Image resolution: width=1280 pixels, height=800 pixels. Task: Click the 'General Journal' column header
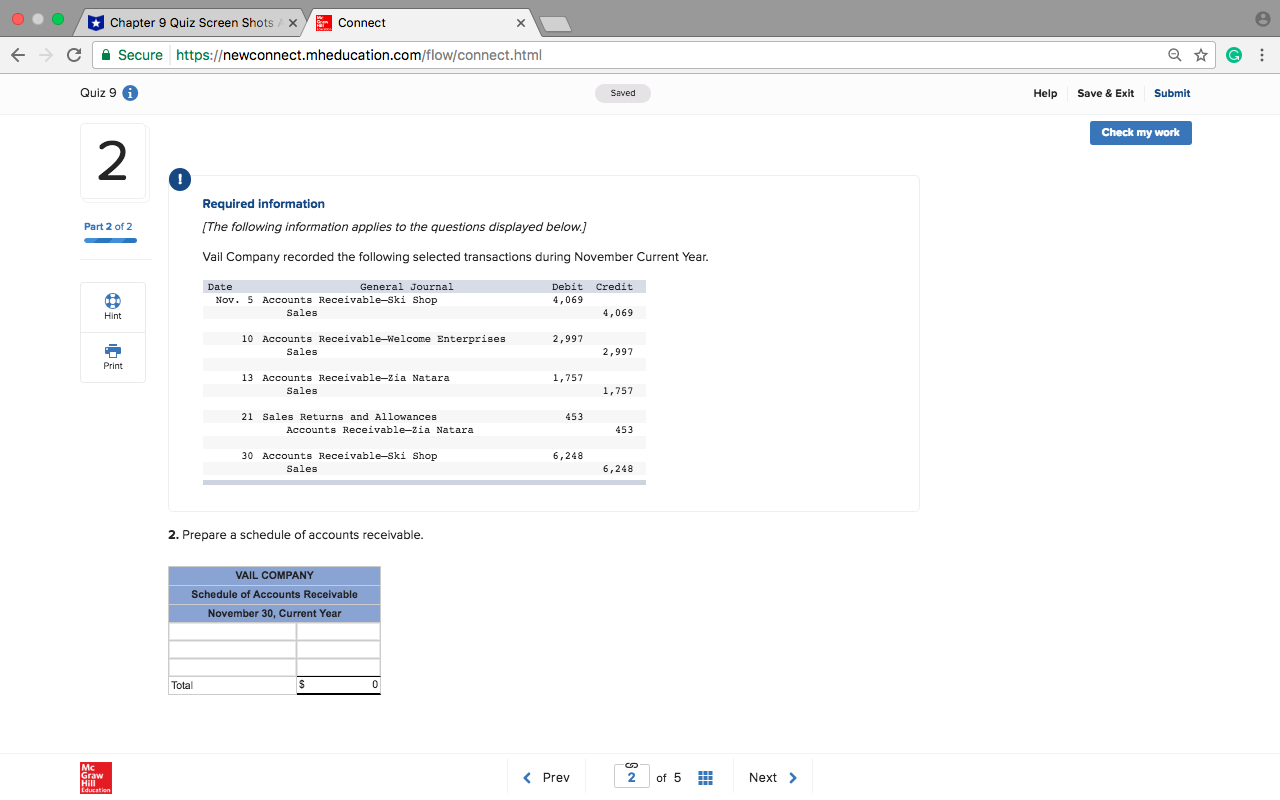click(406, 287)
